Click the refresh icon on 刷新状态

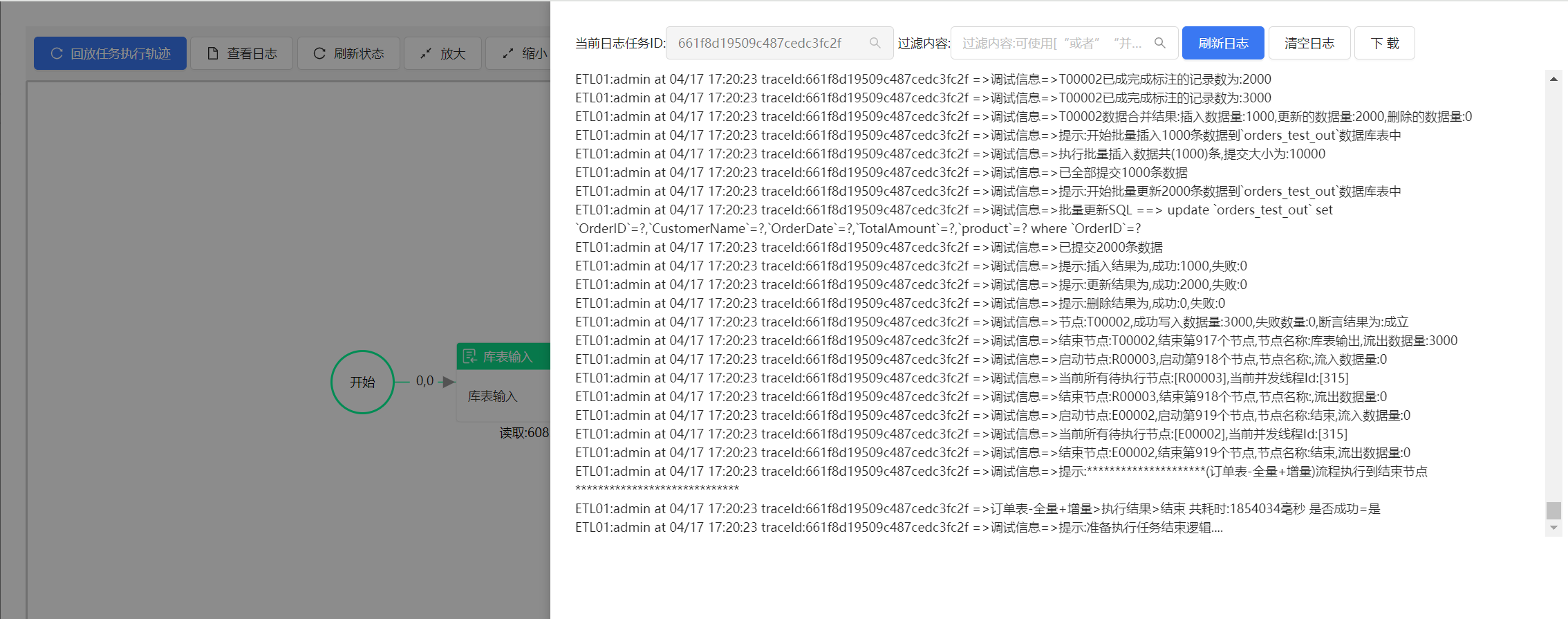point(319,53)
